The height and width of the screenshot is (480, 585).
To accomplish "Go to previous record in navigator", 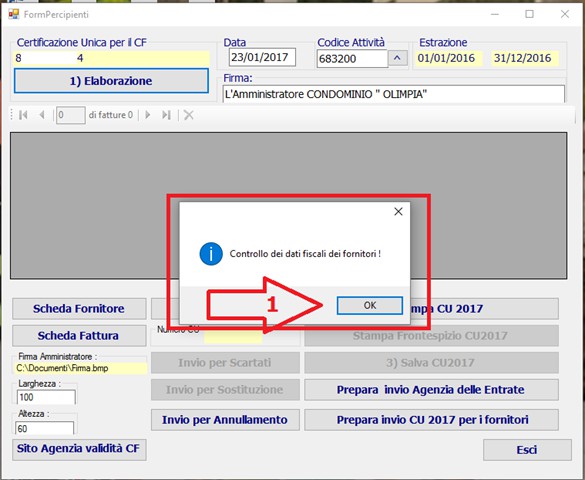I will click(x=42, y=115).
